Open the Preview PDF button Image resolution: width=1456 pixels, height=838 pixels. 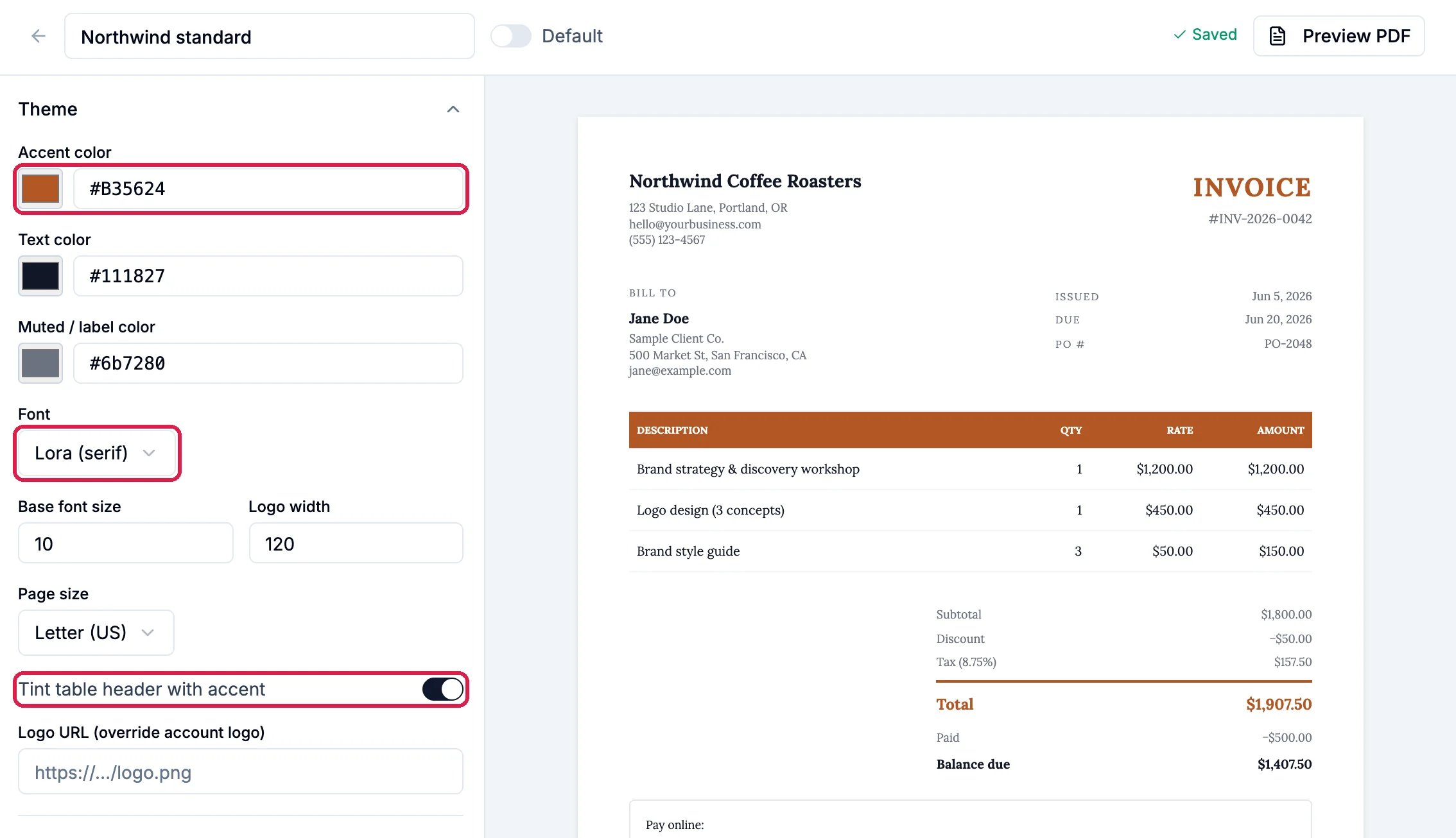click(1339, 36)
